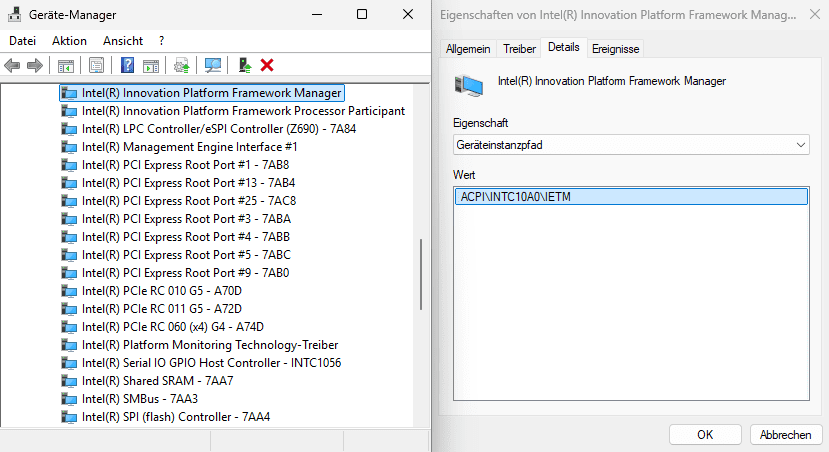Click the Update driver toolbar icon

point(181,65)
